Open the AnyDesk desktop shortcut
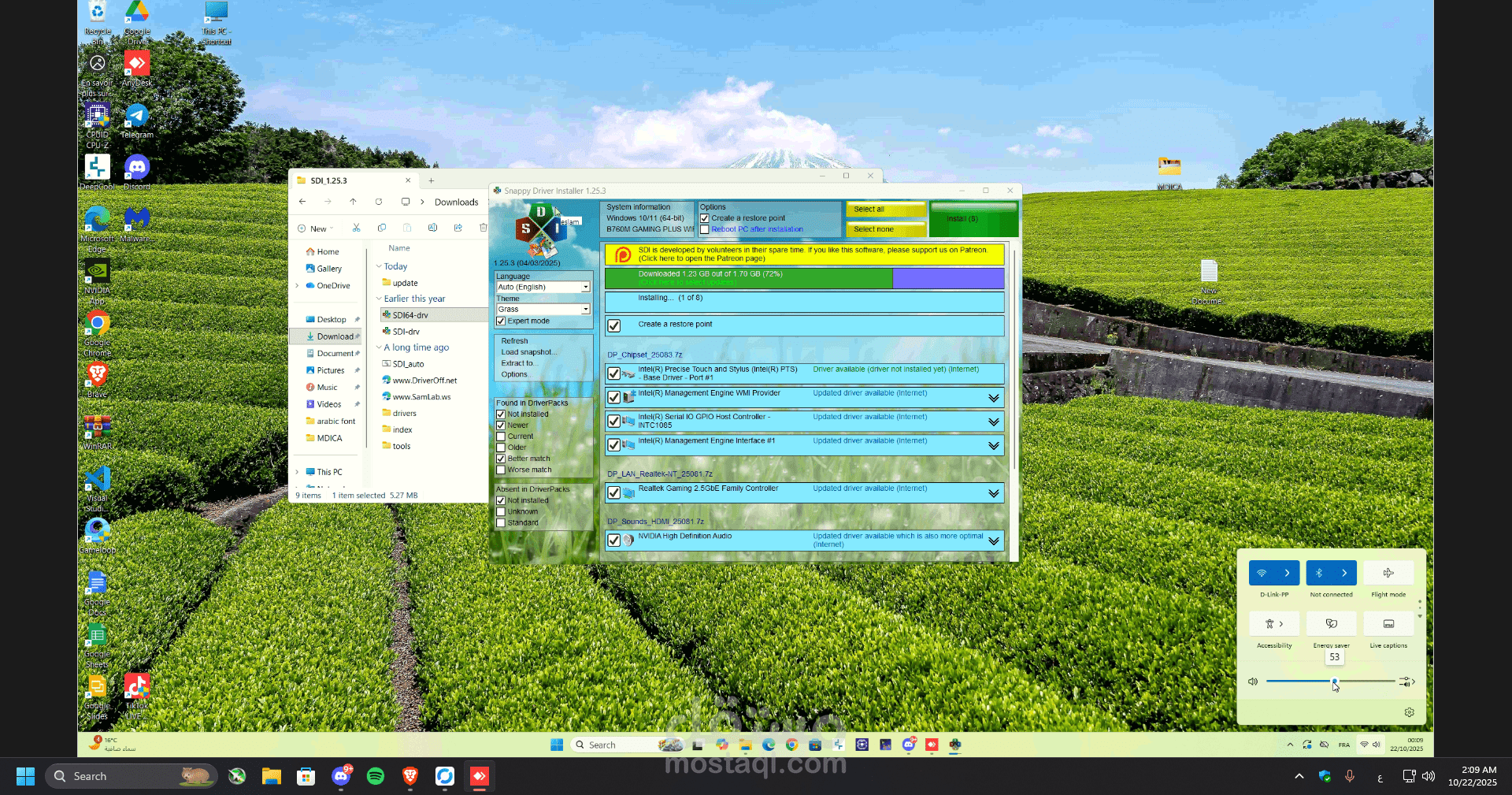This screenshot has height=795, width=1512. [x=137, y=69]
